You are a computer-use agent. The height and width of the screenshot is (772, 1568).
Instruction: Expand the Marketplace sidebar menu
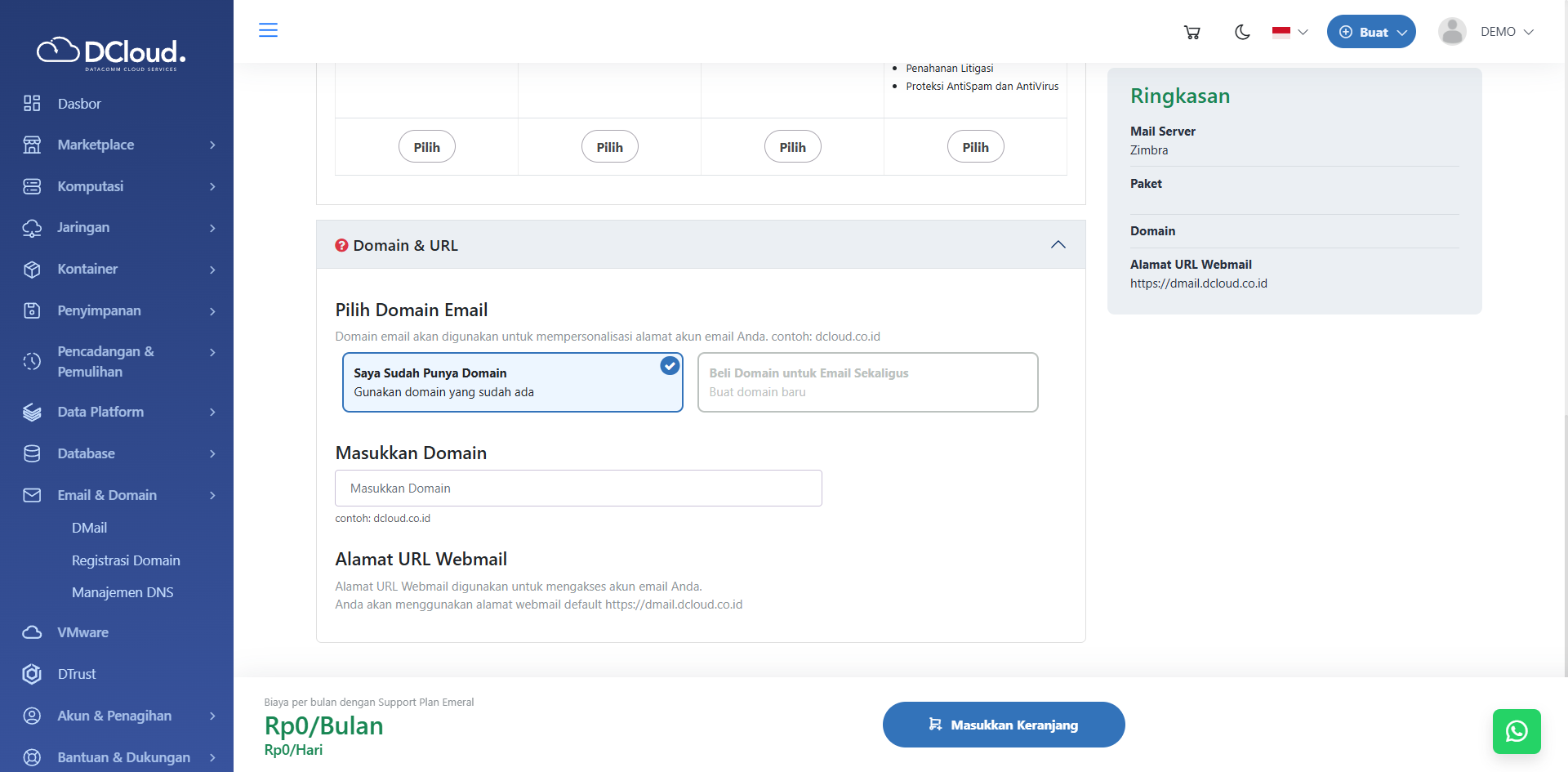click(96, 145)
